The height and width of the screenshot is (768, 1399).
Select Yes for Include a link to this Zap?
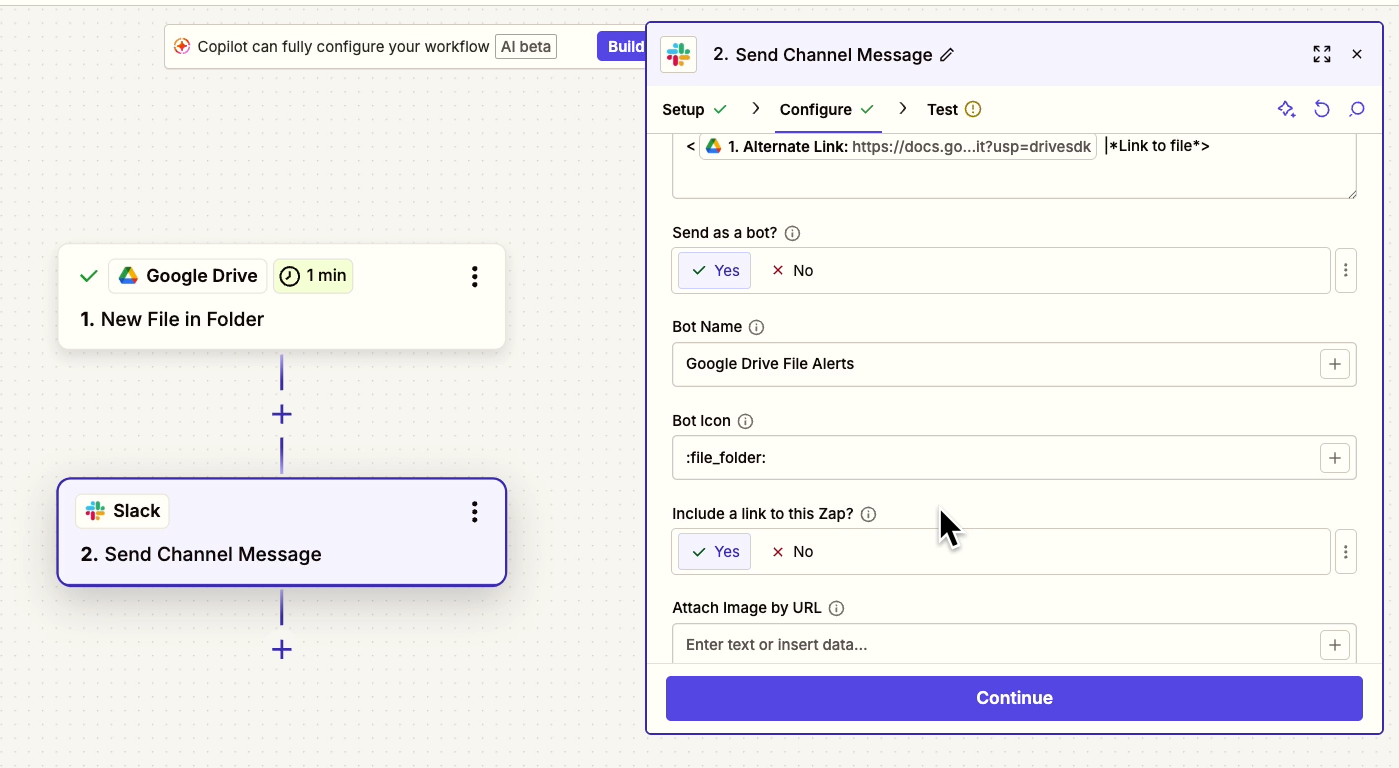[x=714, y=552]
